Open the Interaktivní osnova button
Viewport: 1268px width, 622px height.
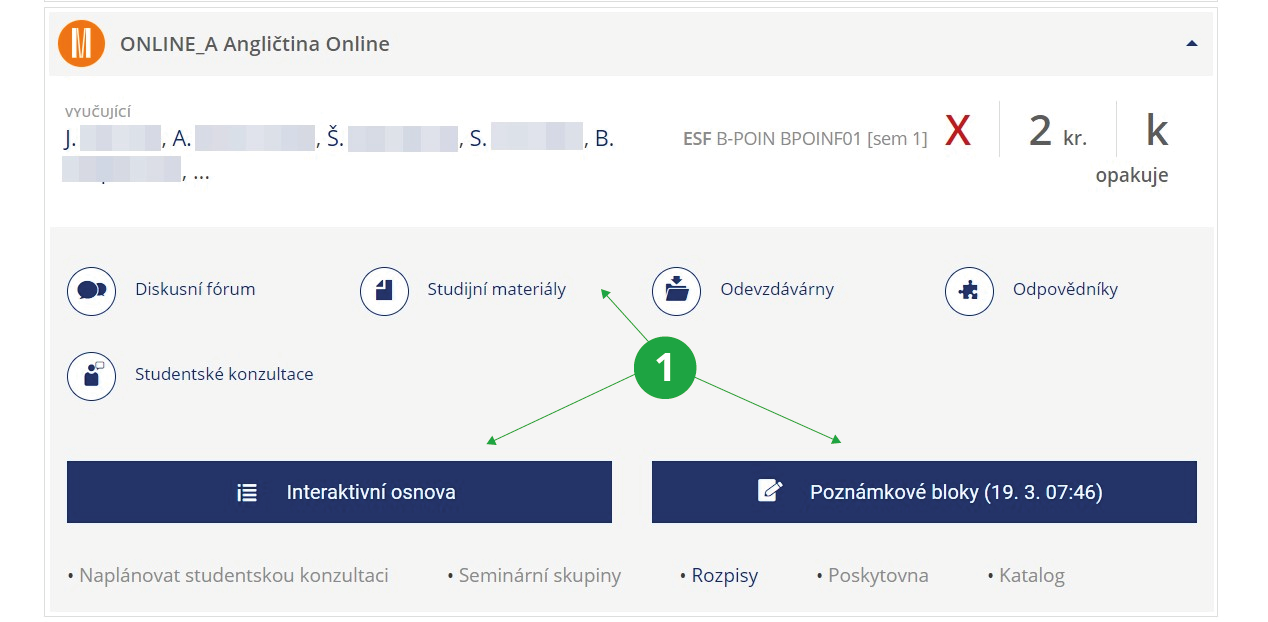pyautogui.click(x=339, y=492)
